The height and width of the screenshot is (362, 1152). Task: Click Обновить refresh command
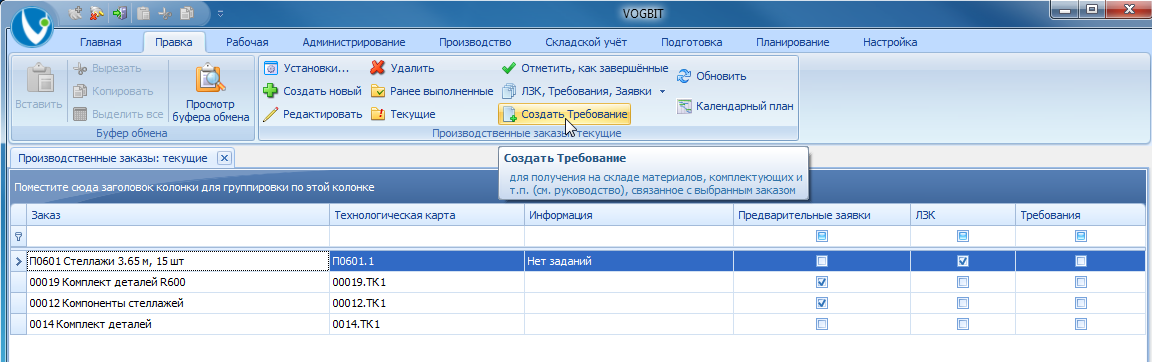coord(712,76)
